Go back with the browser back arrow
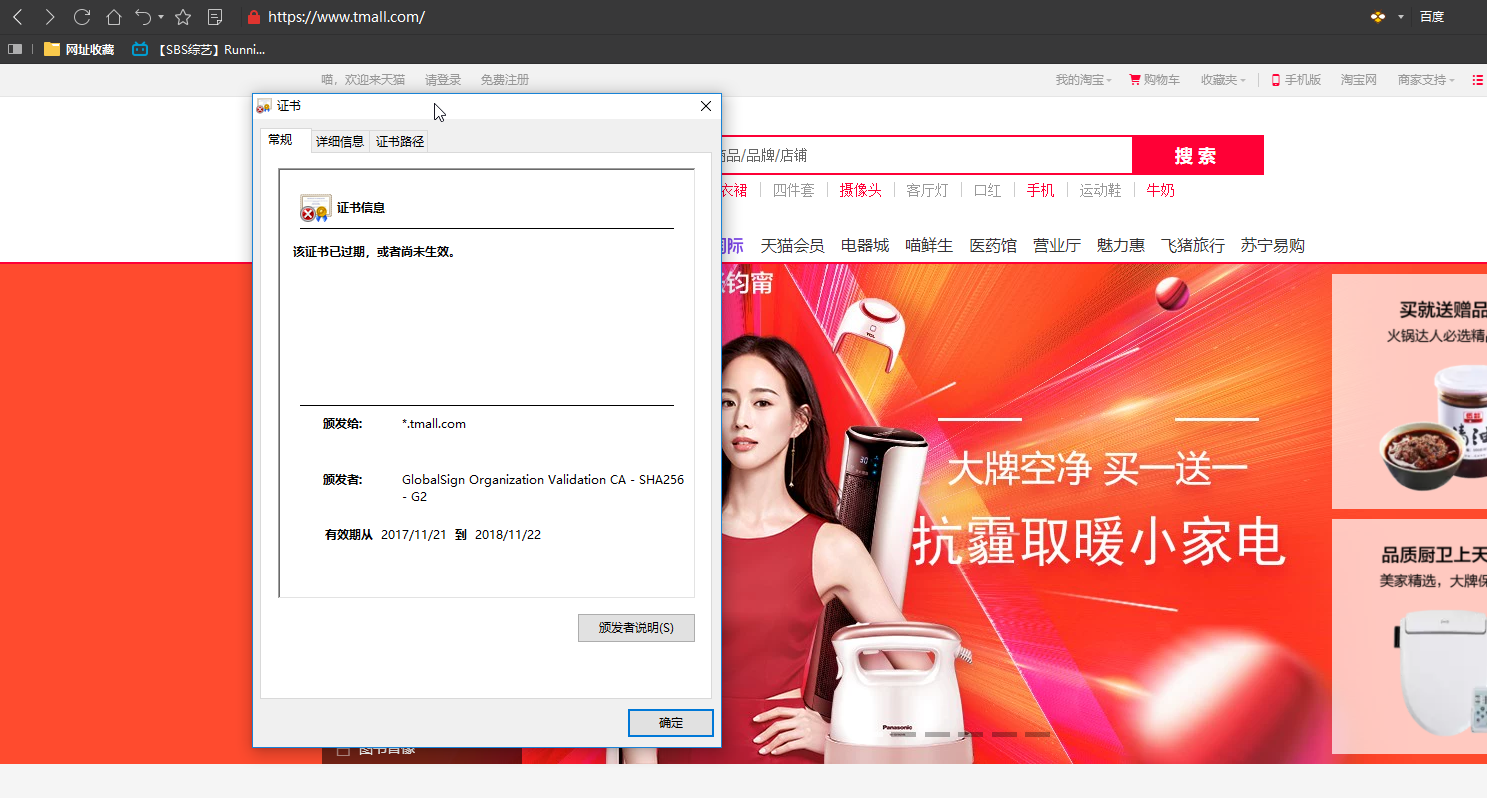Viewport: 1487px width, 798px height. coord(17,17)
